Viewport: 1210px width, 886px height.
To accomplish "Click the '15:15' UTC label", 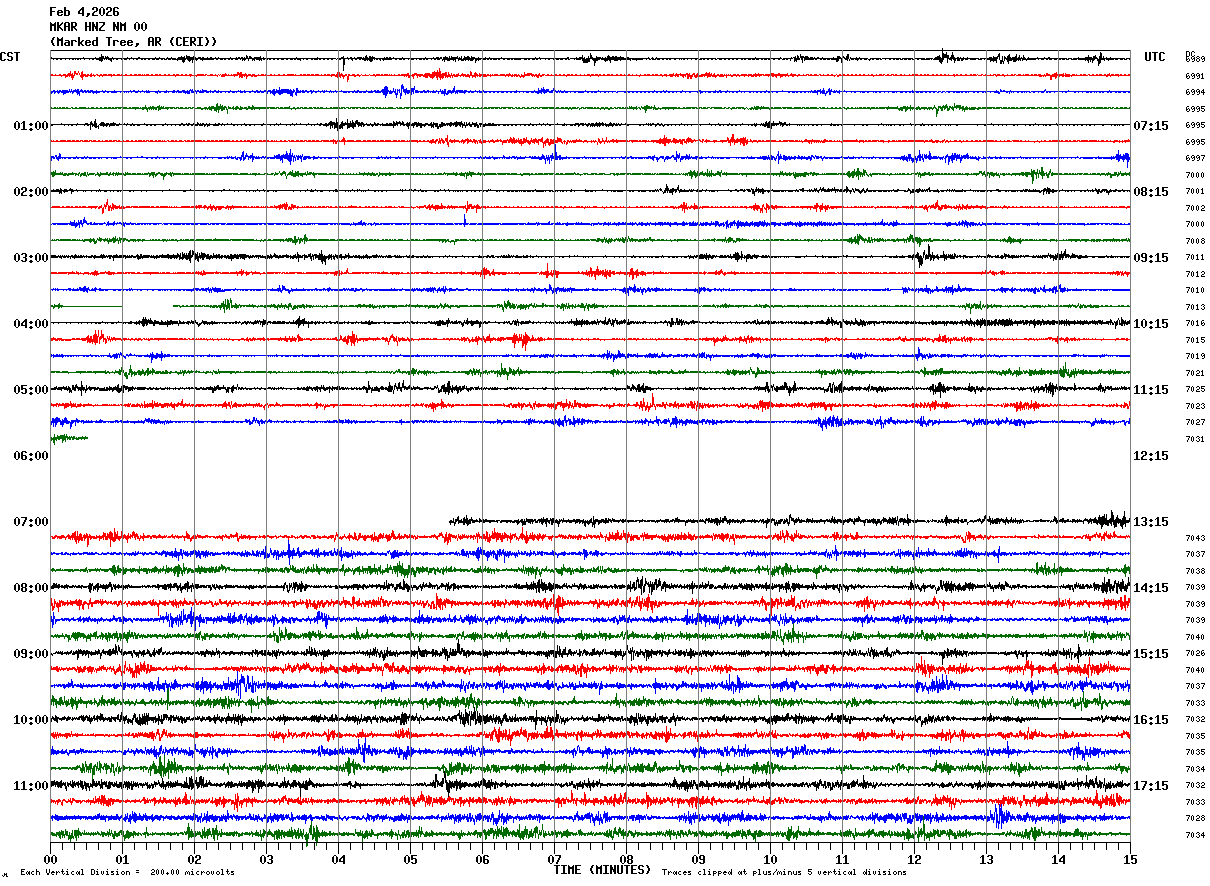I will click(1151, 654).
